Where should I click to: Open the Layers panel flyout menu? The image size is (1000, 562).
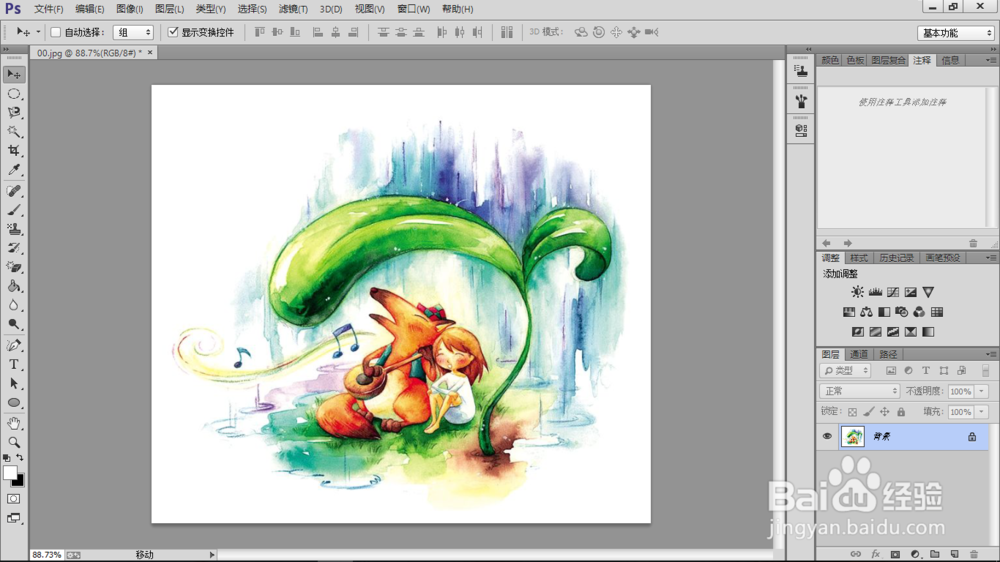(990, 354)
